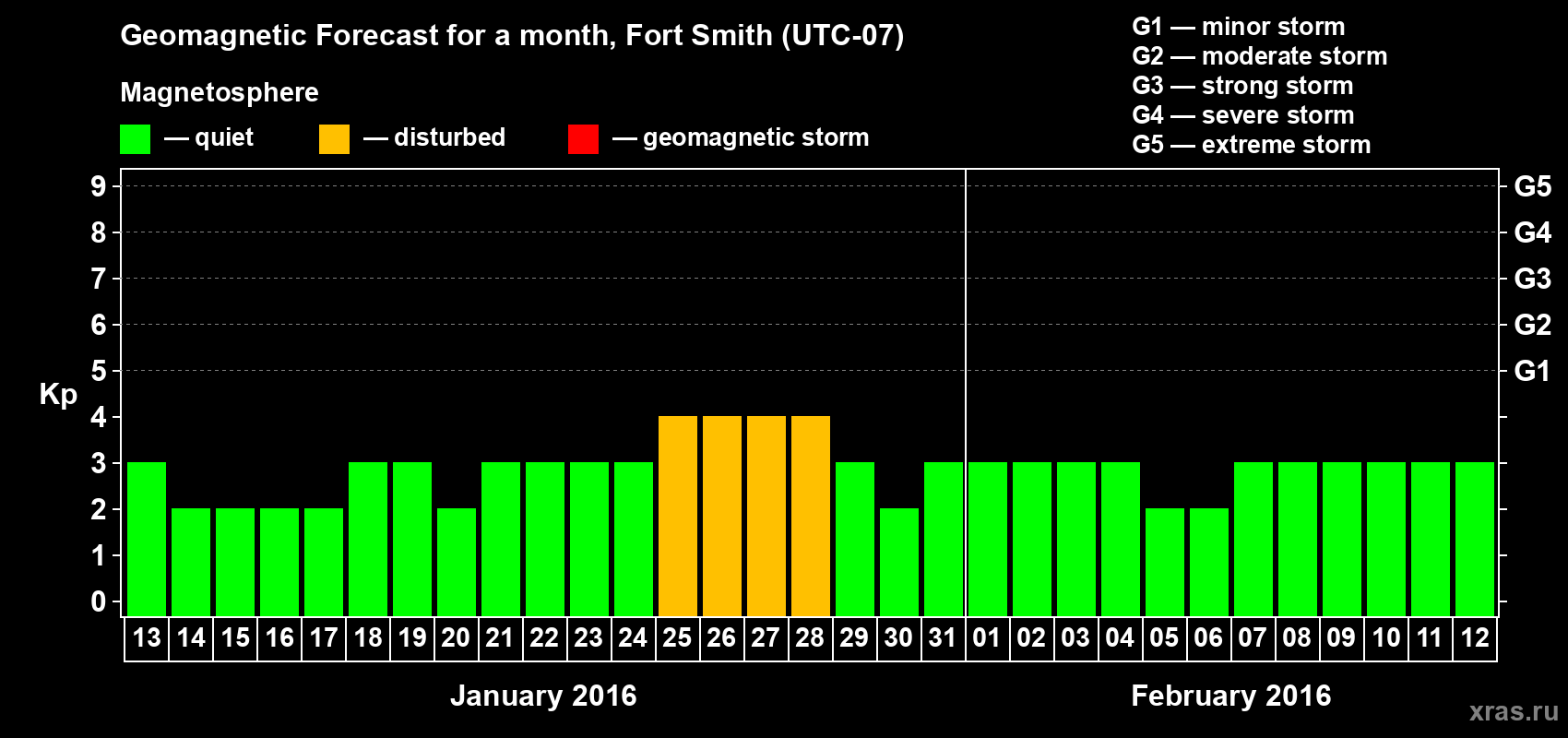Click the date label 25
1568x738 pixels.
677,637
